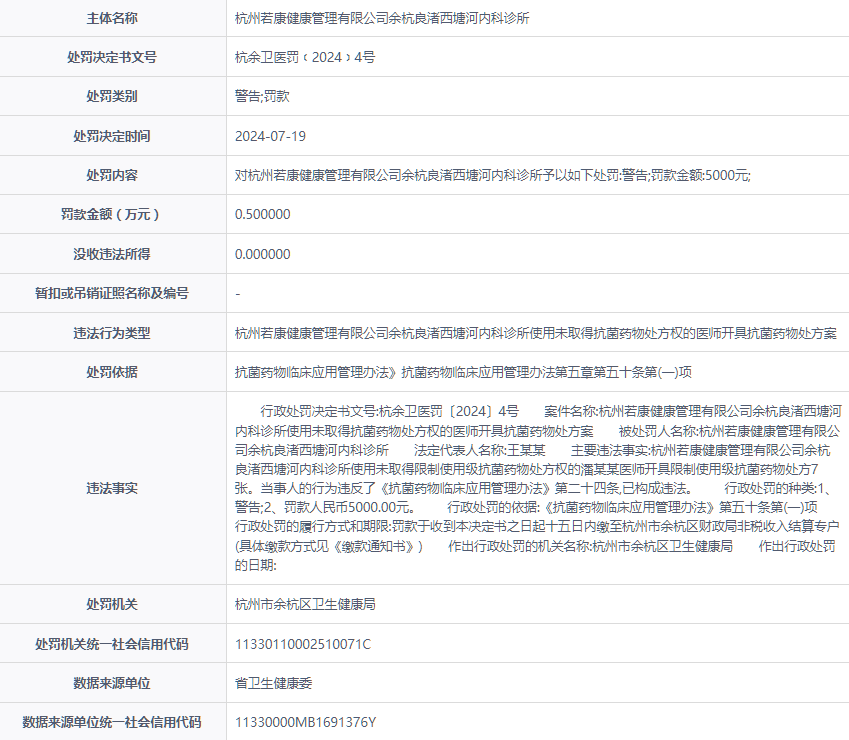Click the 处罚机关 label

[112, 604]
